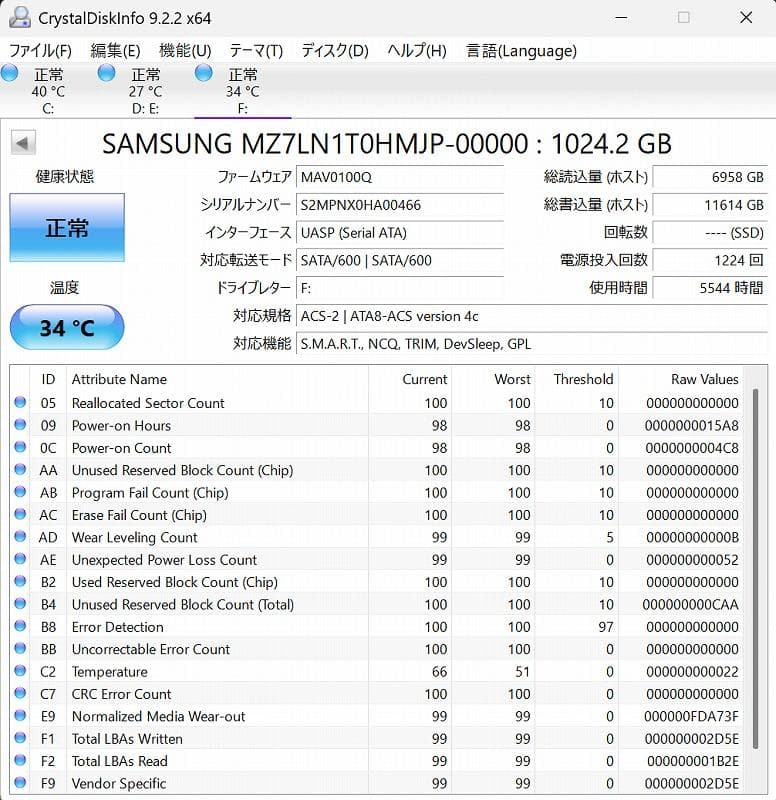Click the status dot for Total LBAs Written
776x800 pixels.
20,738
